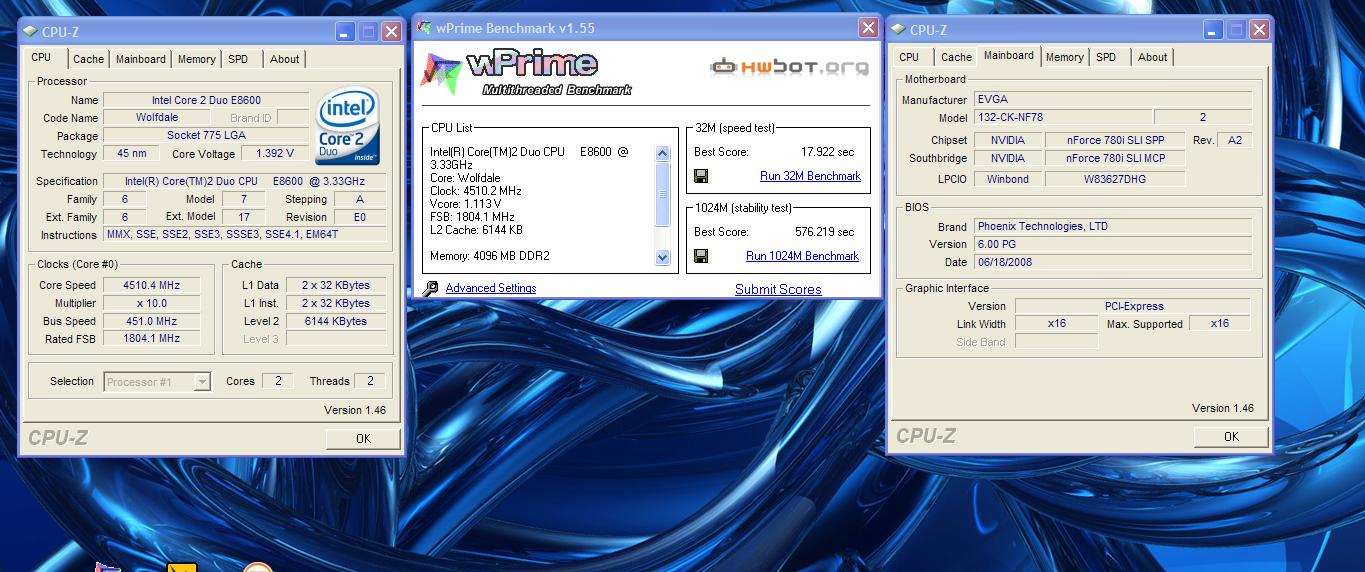Click the wPrime Multithreaded Benchmark logo
Image resolution: width=1365 pixels, height=572 pixels.
coord(527,71)
